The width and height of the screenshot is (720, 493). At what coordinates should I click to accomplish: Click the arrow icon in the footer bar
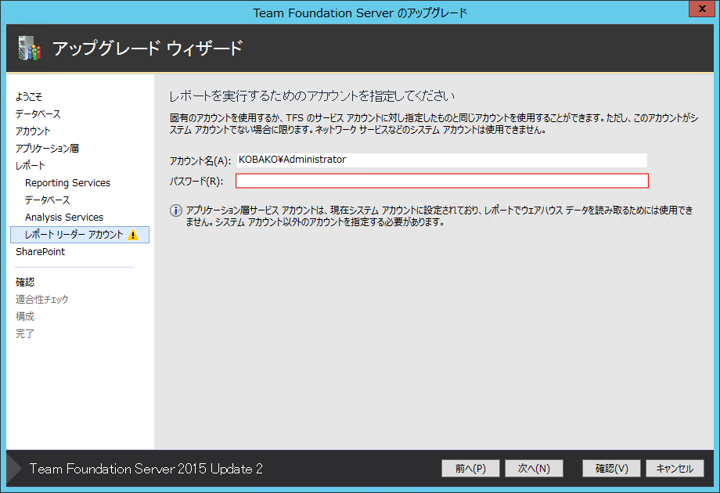click(13, 468)
